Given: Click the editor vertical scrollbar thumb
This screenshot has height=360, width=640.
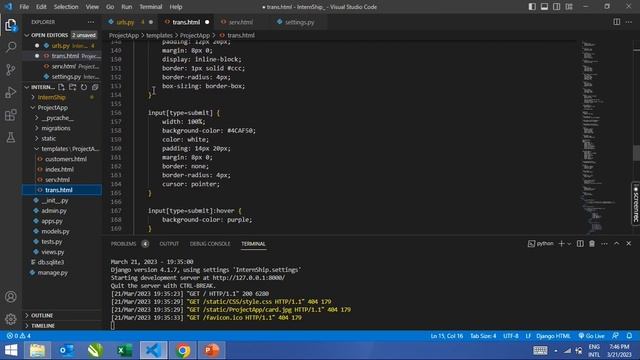Looking at the screenshot, I should point(636,153).
